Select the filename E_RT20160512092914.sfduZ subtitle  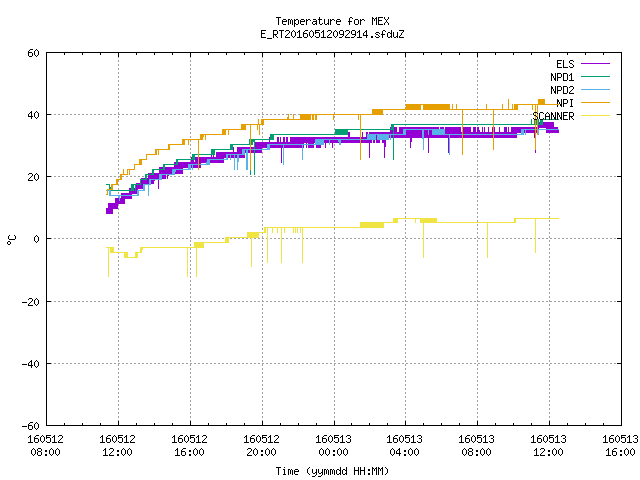pyautogui.click(x=332, y=34)
